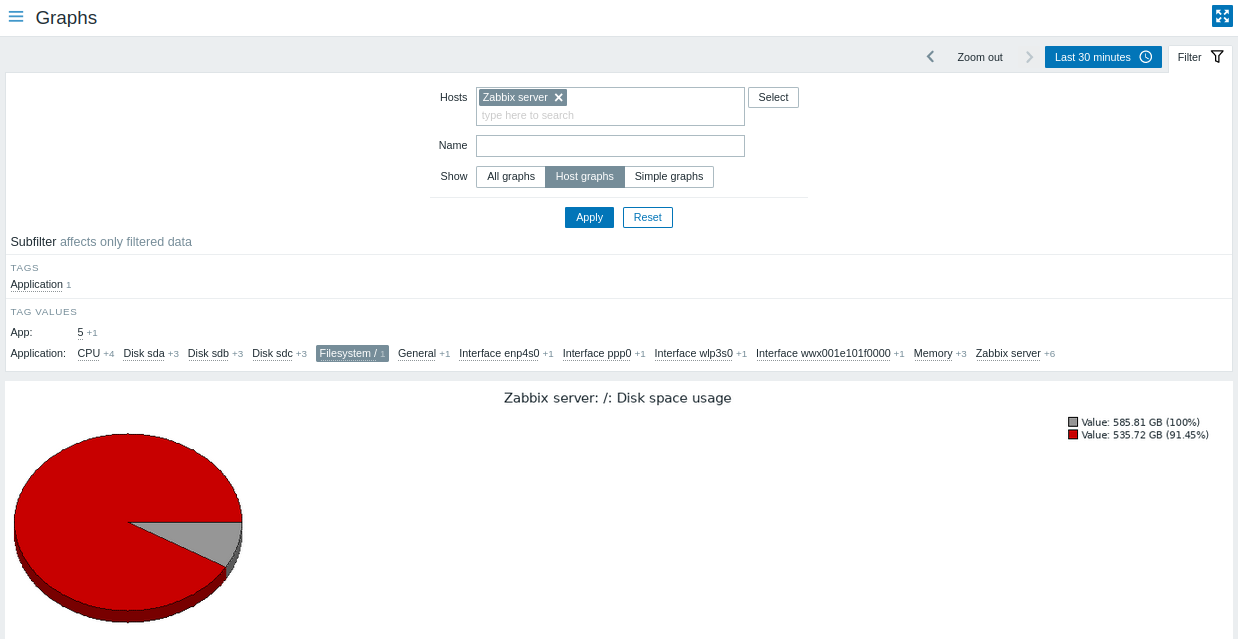The image size is (1238, 639).
Task: Open Last 30 minutes time selector
Action: point(1103,57)
